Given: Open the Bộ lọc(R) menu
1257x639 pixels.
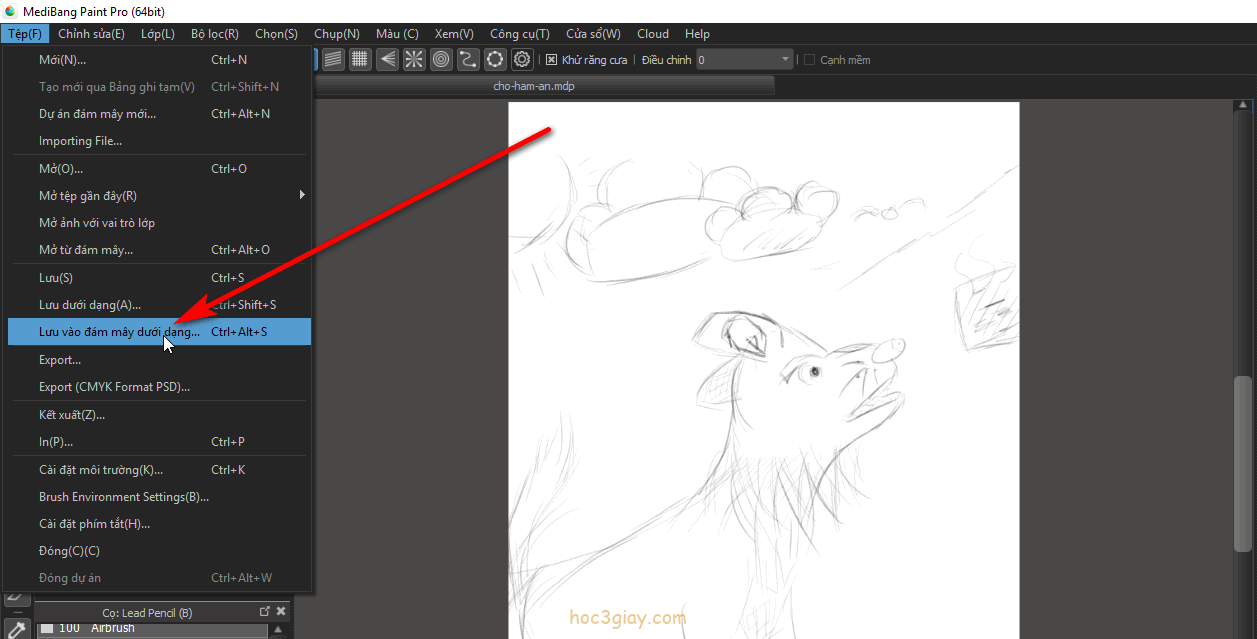Looking at the screenshot, I should (x=214, y=34).
